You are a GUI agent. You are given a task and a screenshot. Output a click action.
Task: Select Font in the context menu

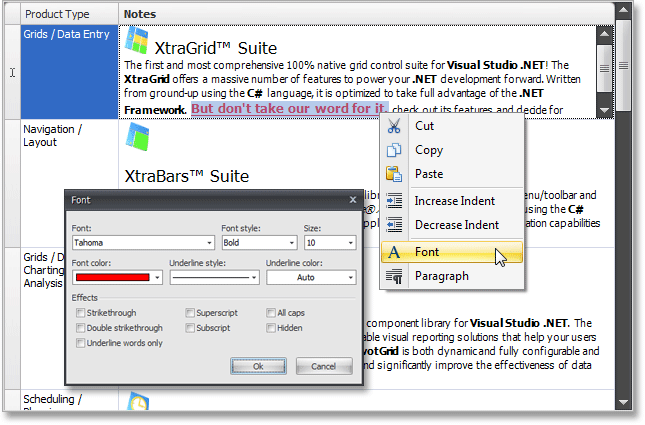452,252
